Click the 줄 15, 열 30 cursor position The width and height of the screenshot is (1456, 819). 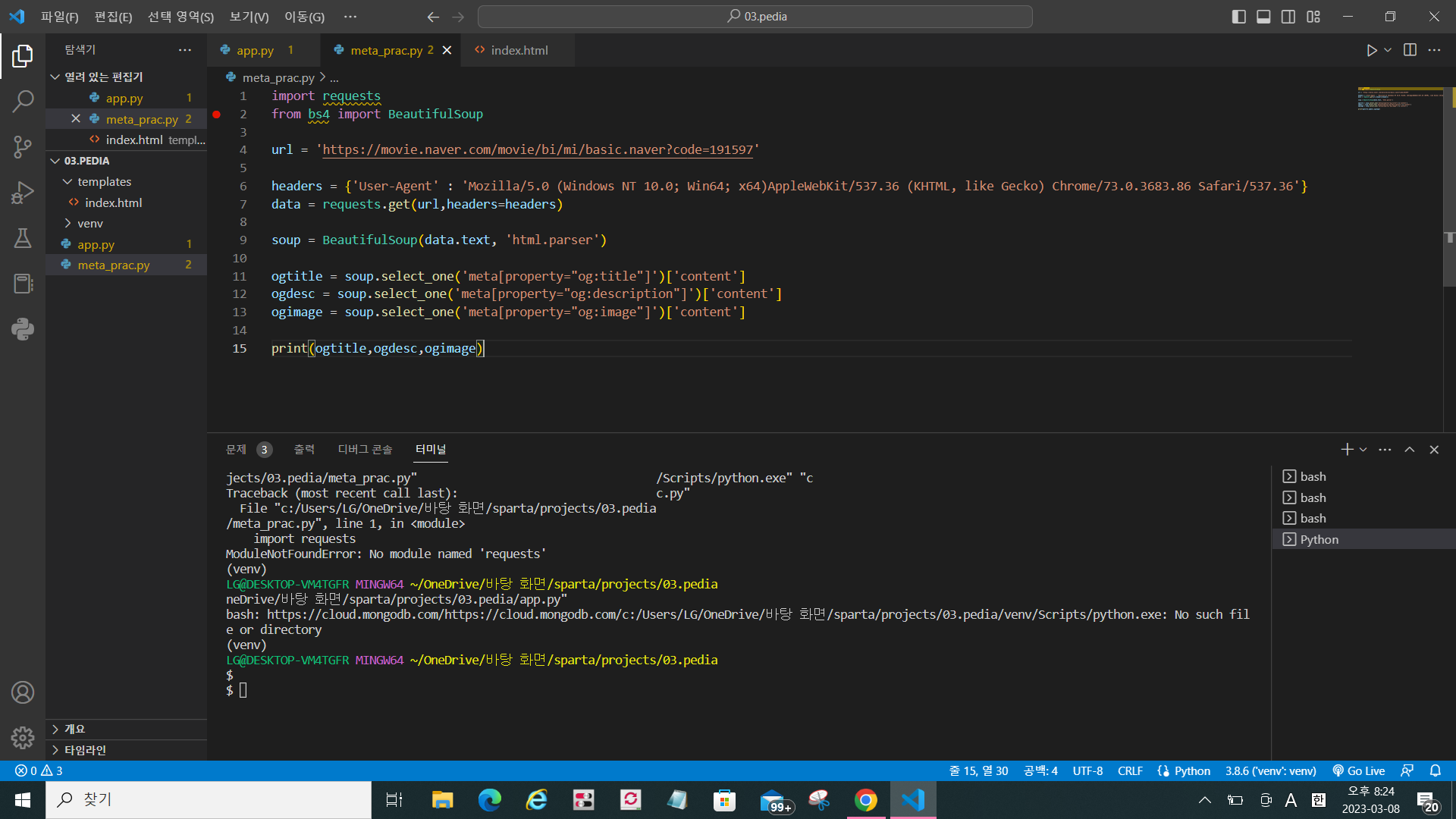pyautogui.click(x=978, y=770)
